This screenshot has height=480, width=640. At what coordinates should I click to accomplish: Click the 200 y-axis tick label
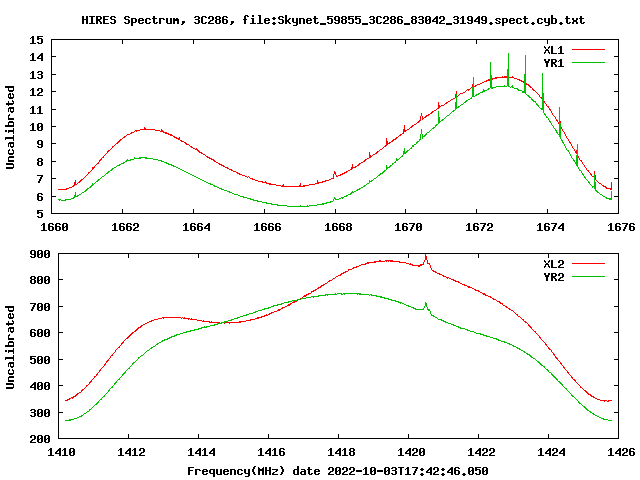(x=40, y=440)
